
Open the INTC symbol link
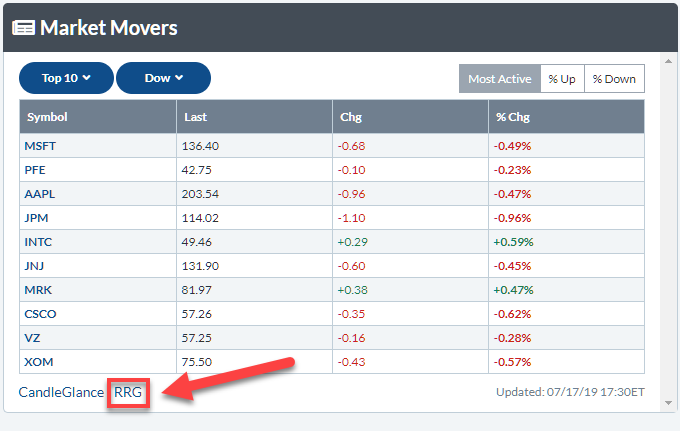click(x=37, y=242)
